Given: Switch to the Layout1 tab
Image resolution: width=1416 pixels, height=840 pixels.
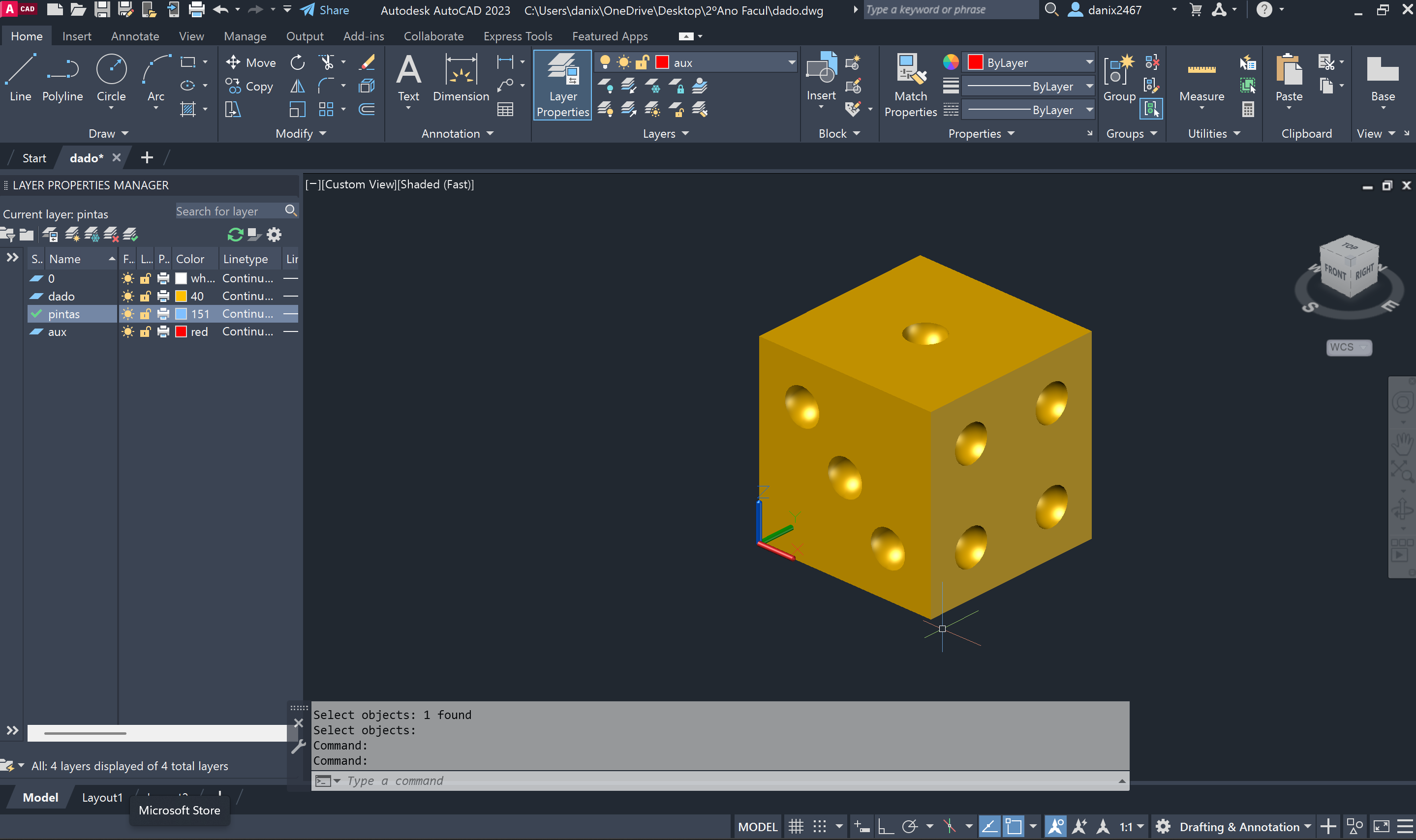Looking at the screenshot, I should (102, 797).
